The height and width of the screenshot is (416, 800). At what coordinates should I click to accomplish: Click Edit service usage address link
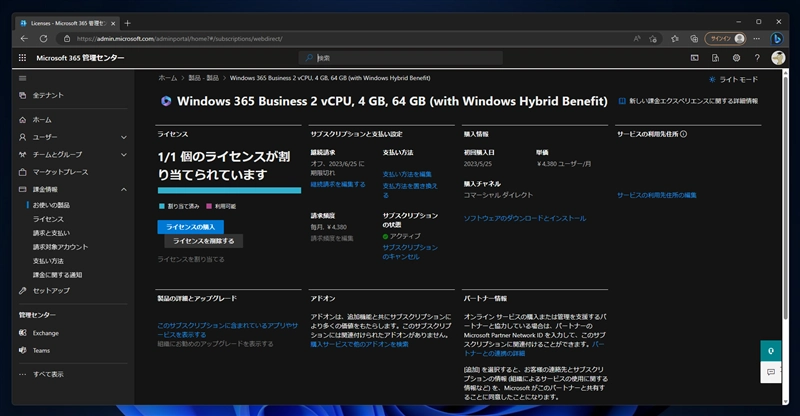click(657, 195)
